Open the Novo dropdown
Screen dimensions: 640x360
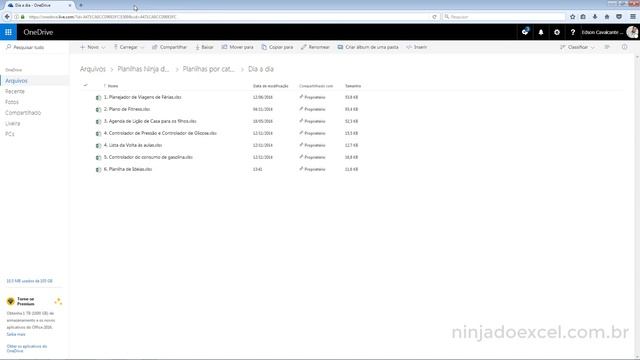[x=93, y=47]
